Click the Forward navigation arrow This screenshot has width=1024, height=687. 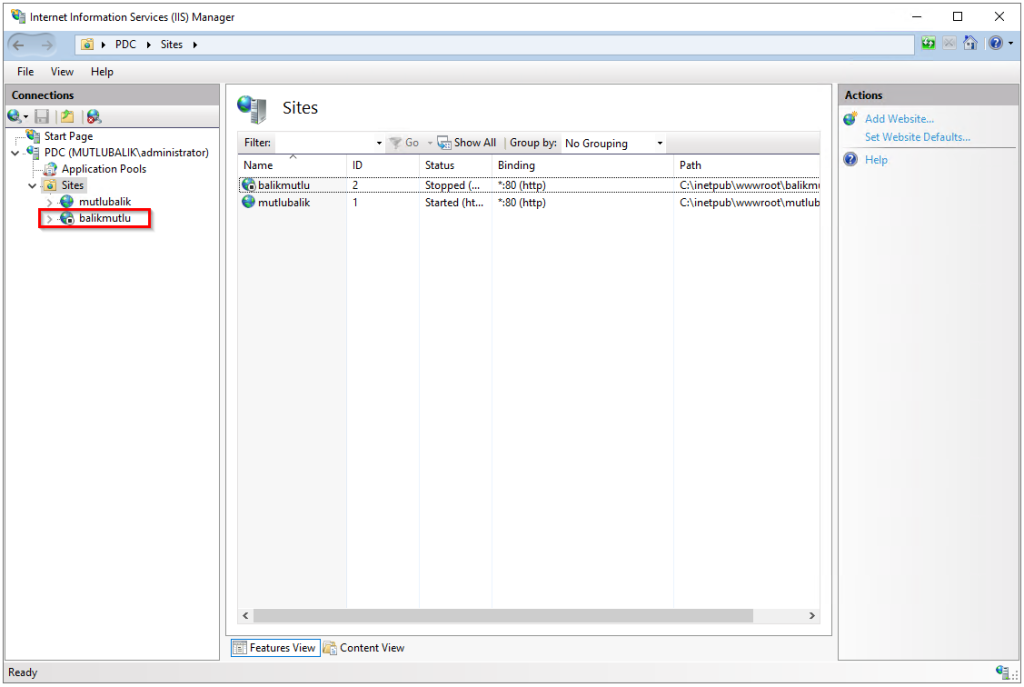coord(47,45)
